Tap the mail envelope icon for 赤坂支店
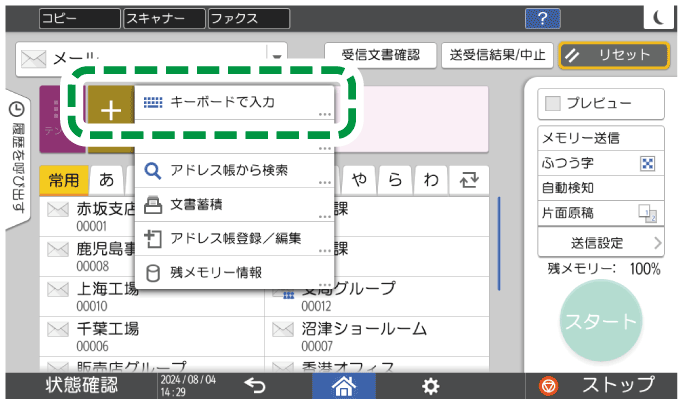The width and height of the screenshot is (683, 404). tap(57, 210)
